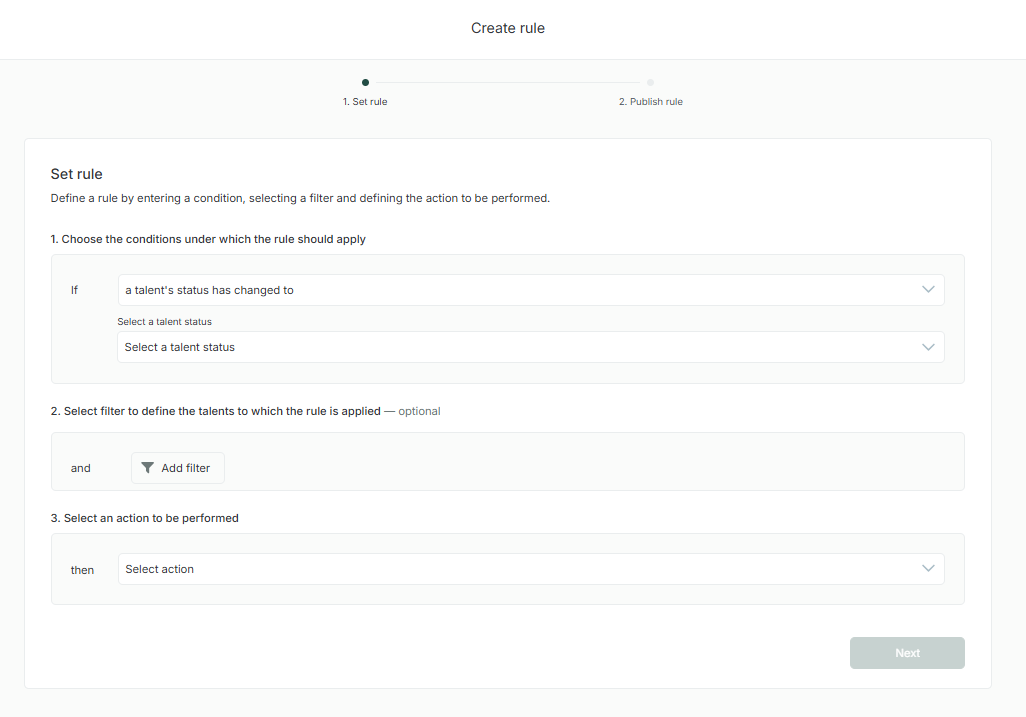Click the chevron arrow on the Select action dropdown

[x=928, y=569]
